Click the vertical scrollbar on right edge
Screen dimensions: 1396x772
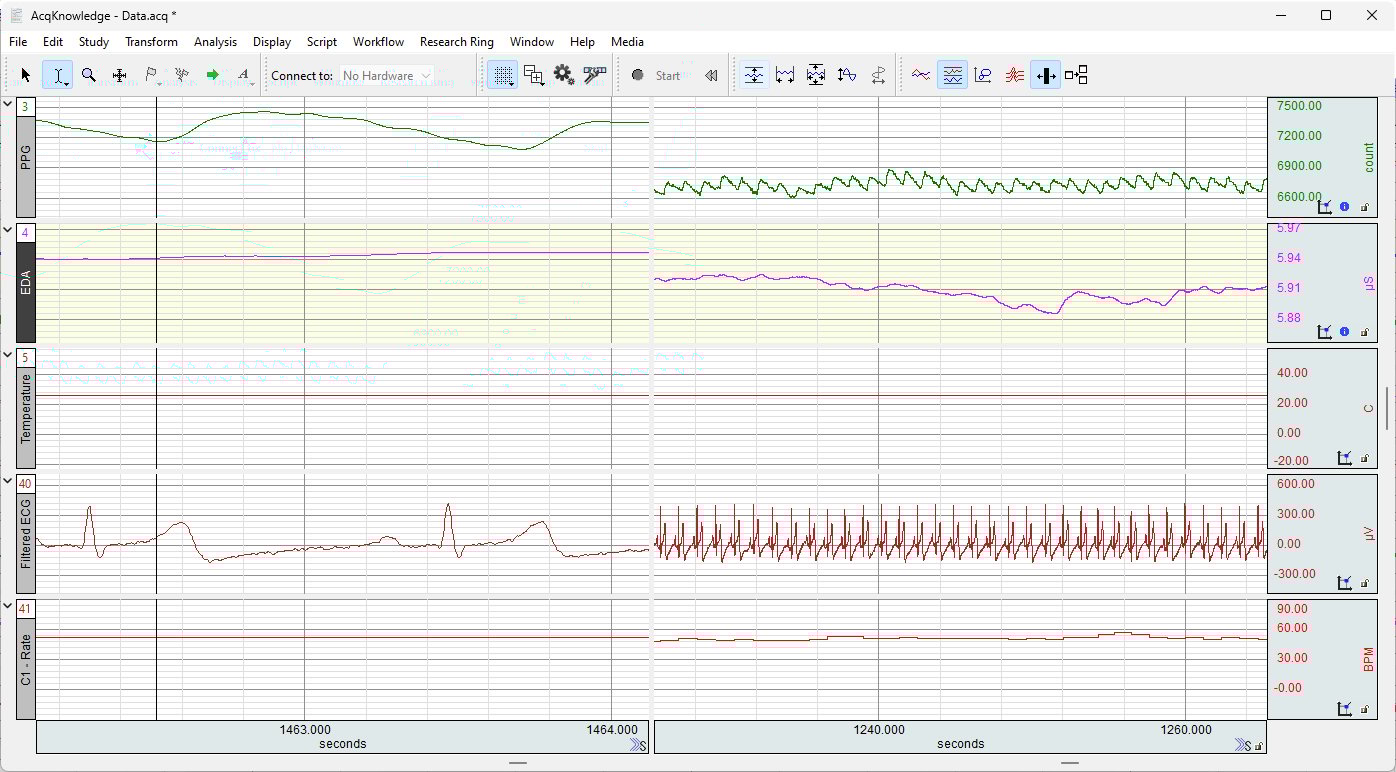pos(1387,408)
